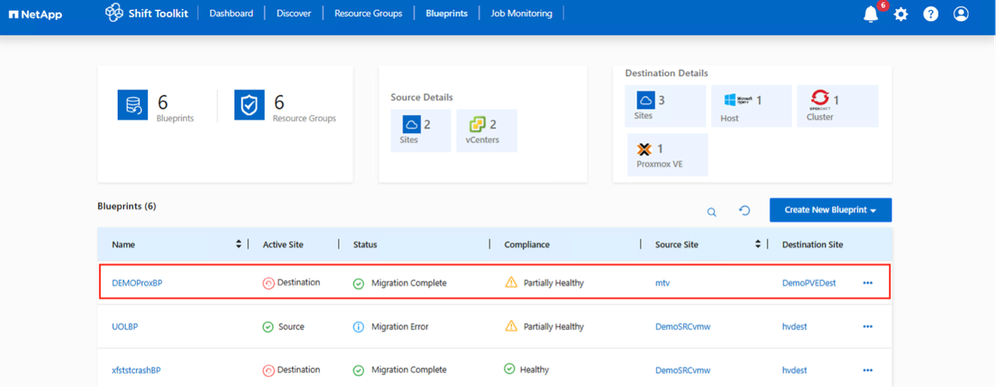This screenshot has height=388, width=999.
Task: Click the Source active site icon for UOLBP
Action: tap(269, 327)
